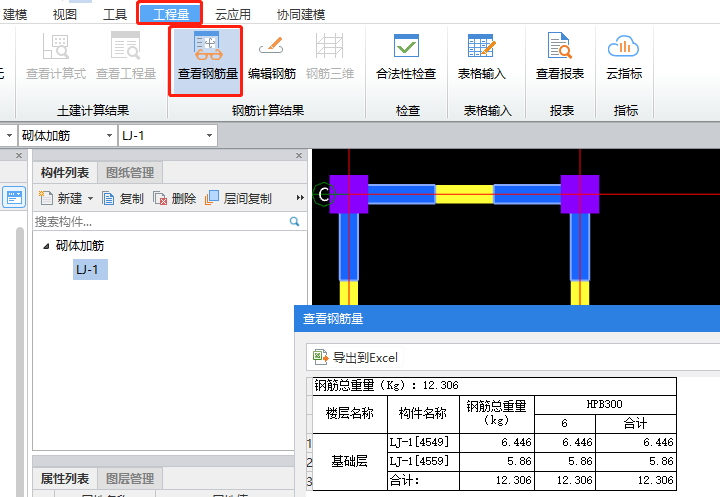The image size is (720, 497).
Task: Expand the 新建 dropdown arrow
Action: [x=90, y=198]
